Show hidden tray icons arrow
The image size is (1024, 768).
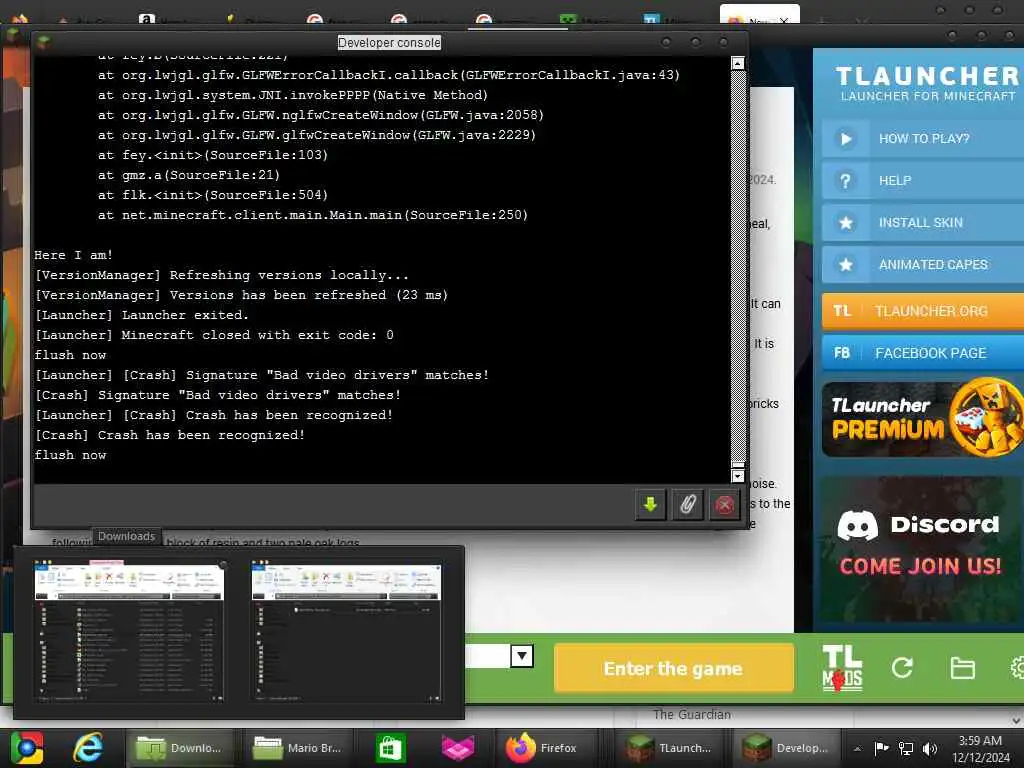[x=857, y=748]
